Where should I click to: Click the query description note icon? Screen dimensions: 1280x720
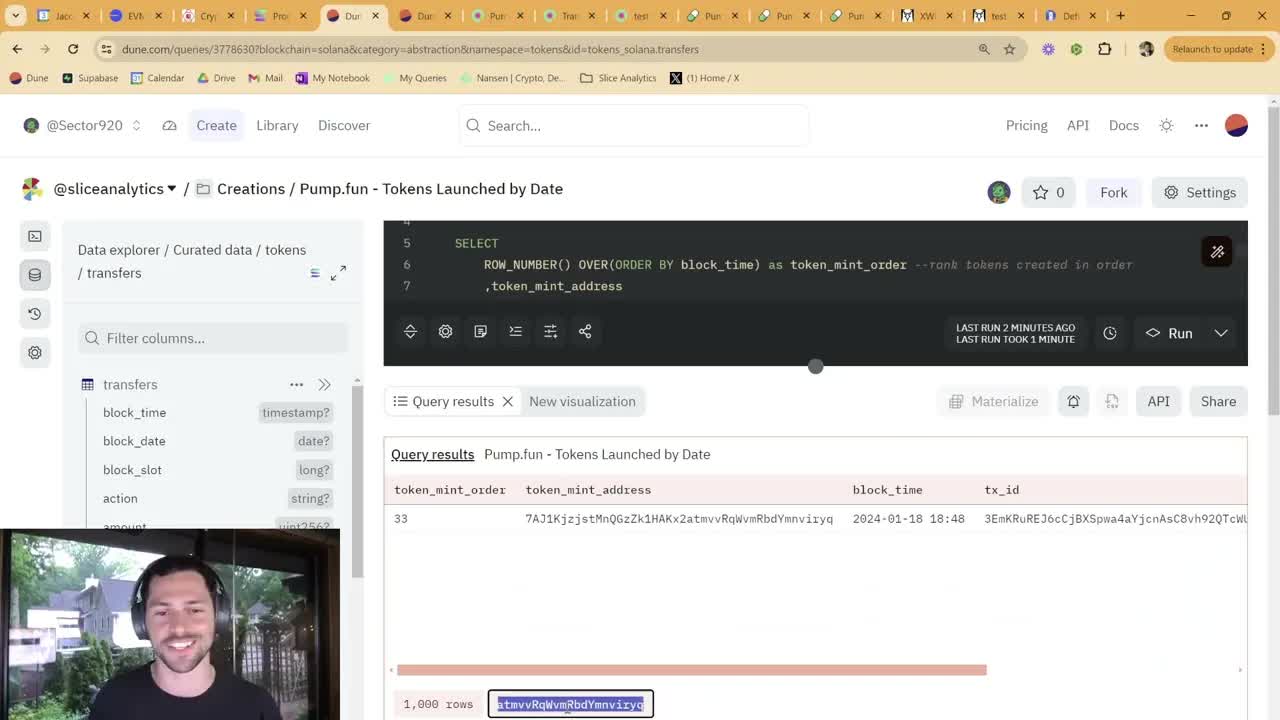[480, 332]
